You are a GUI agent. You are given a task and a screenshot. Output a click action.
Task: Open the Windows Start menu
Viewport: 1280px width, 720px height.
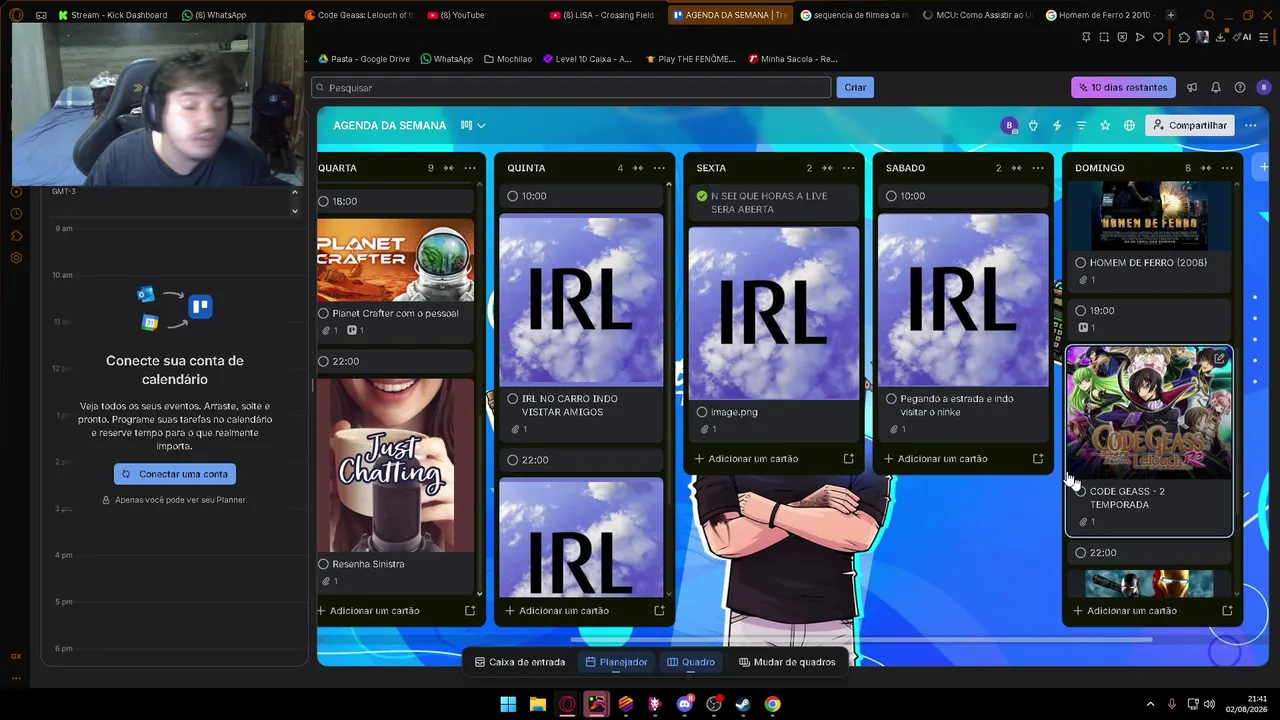point(508,704)
